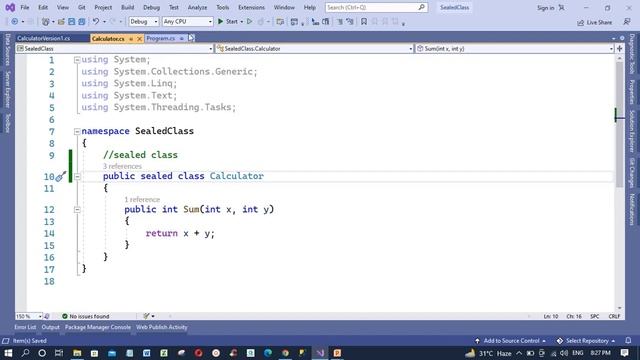This screenshot has height=360, width=640.
Task: Open the Git menu
Action: [x=82, y=7]
